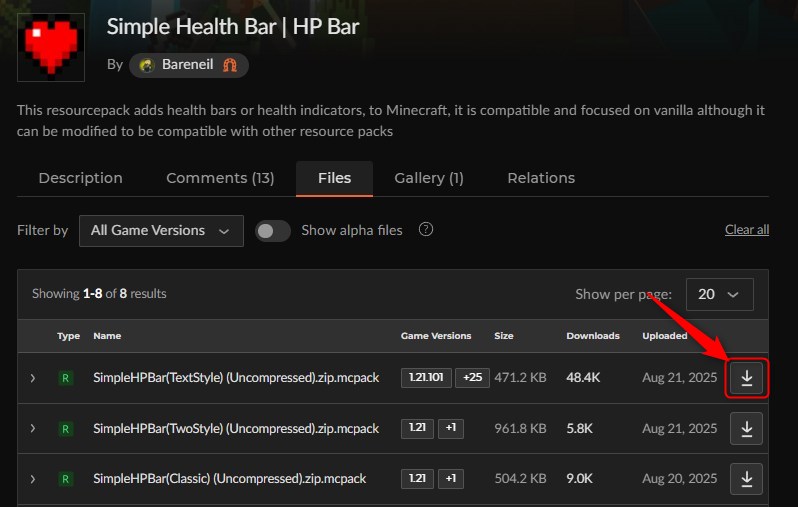Click the Type column header
The width and height of the screenshot is (798, 507).
(x=68, y=336)
